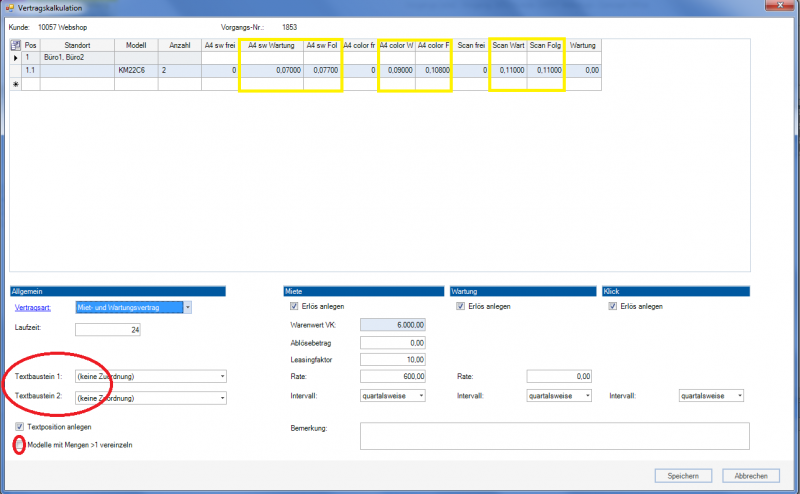Click the Abbrechen button

click(x=750, y=475)
